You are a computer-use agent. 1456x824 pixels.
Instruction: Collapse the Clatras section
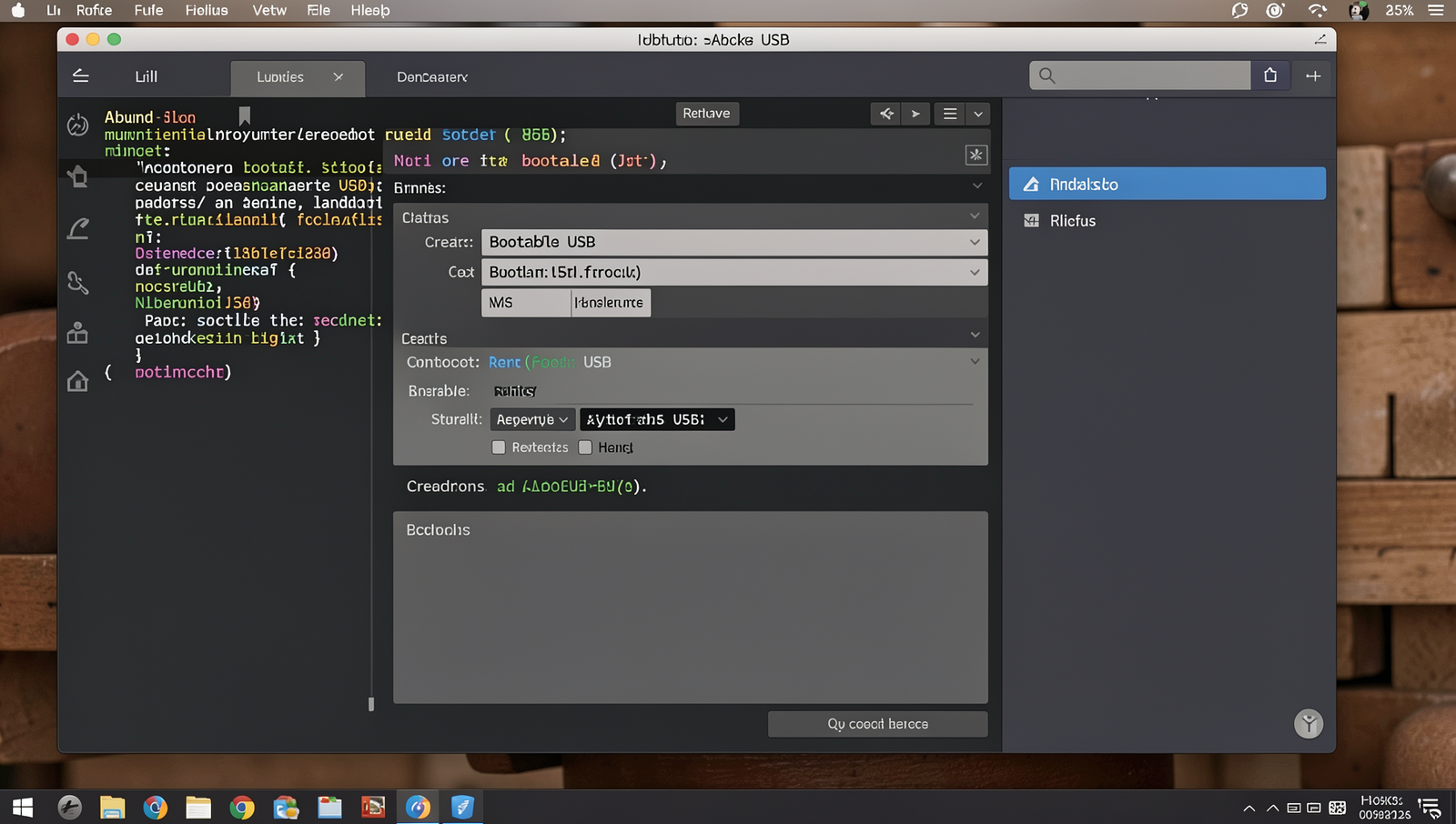pyautogui.click(x=975, y=216)
